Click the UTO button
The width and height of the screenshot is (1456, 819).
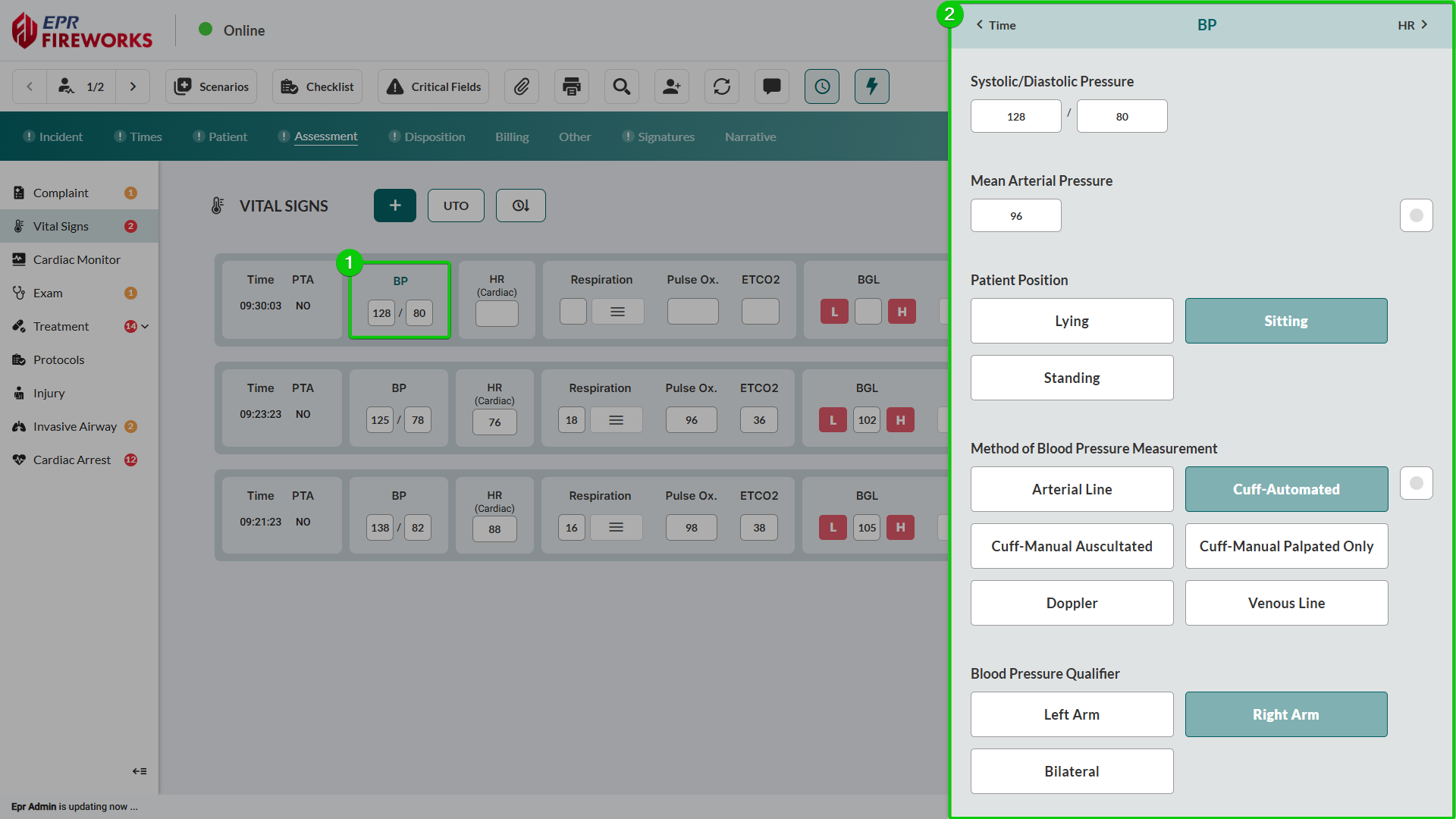[456, 206]
